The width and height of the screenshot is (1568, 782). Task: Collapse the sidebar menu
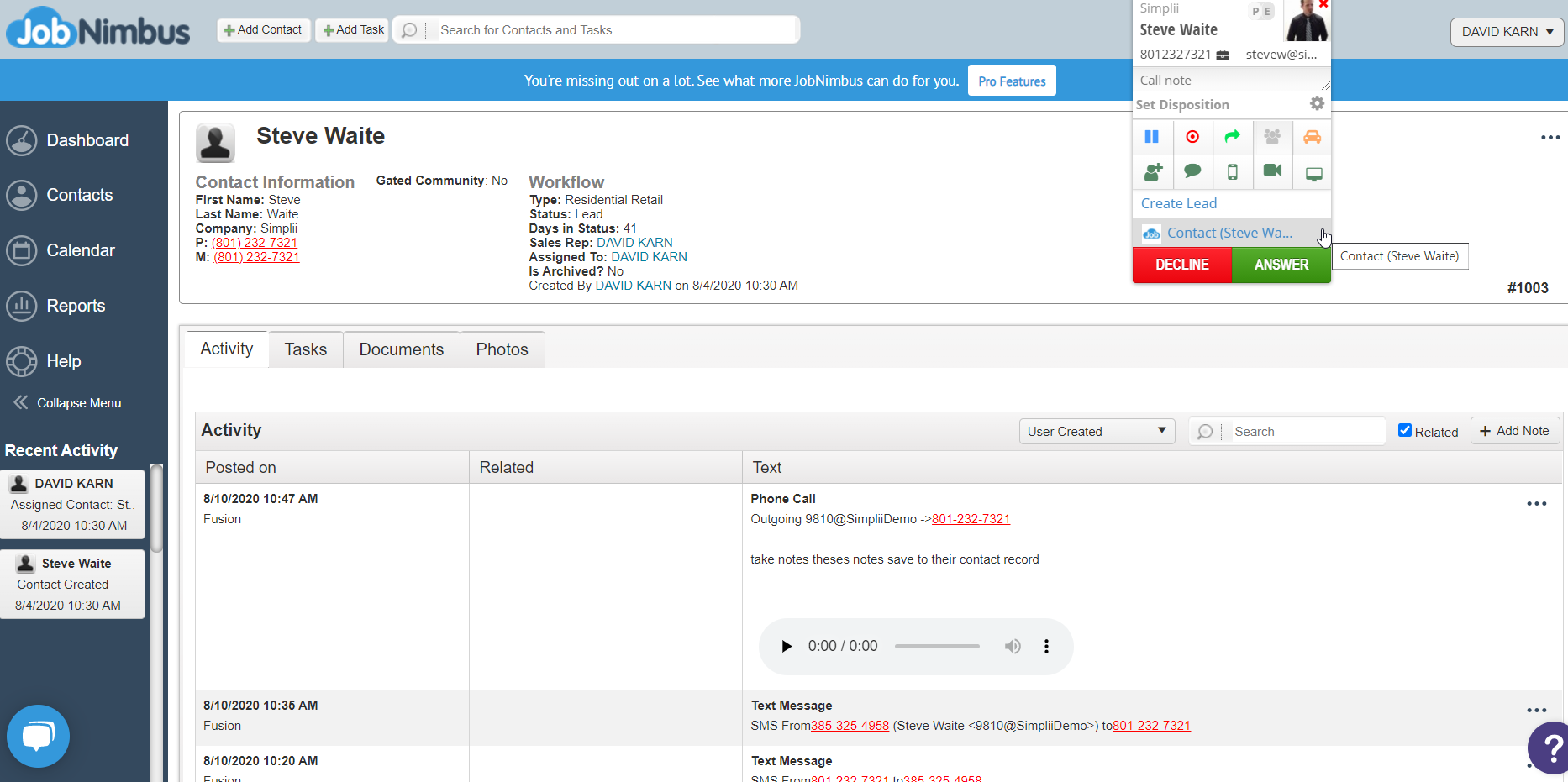tap(67, 403)
